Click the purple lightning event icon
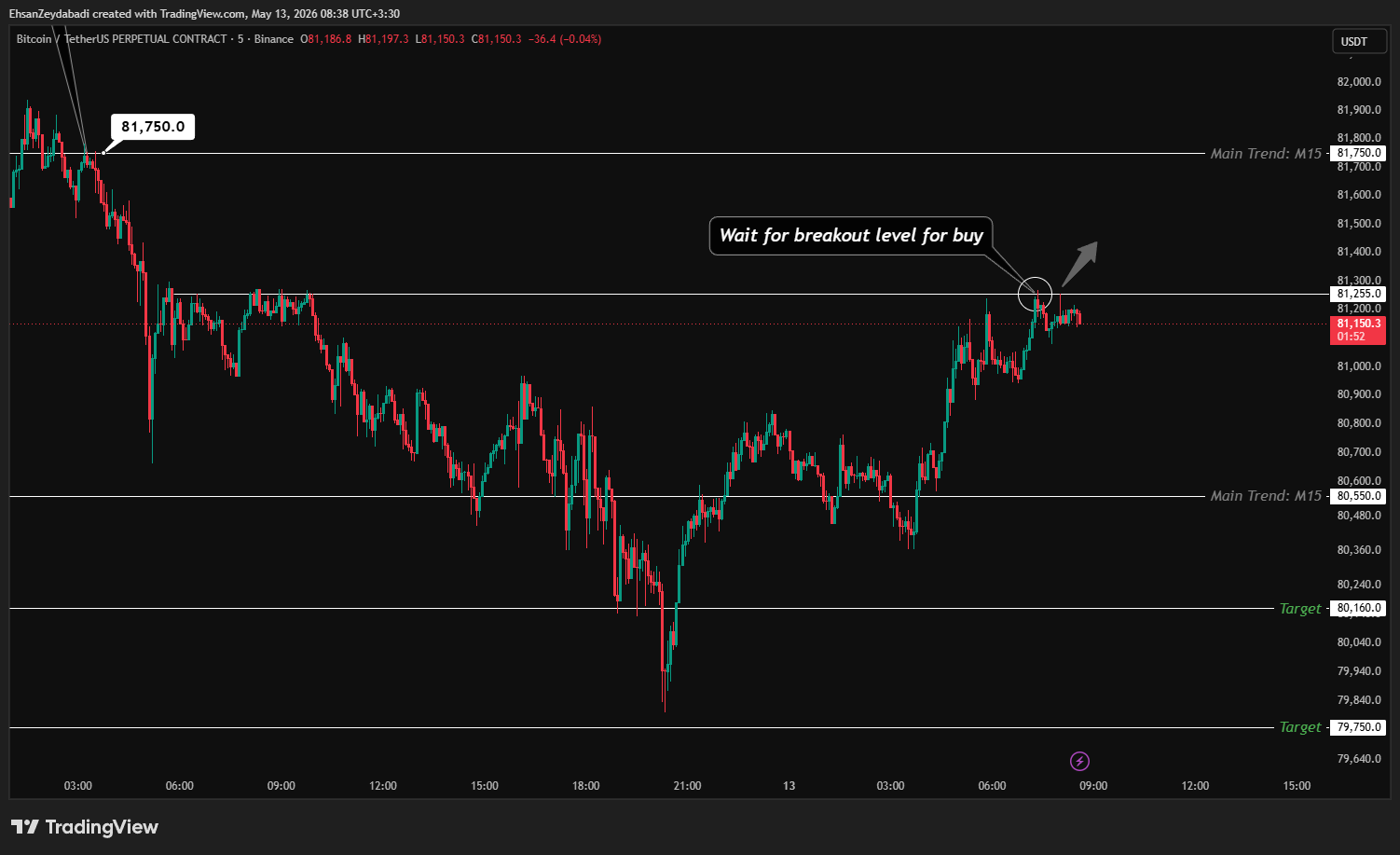Viewport: 1400px width, 855px height. 1079,761
